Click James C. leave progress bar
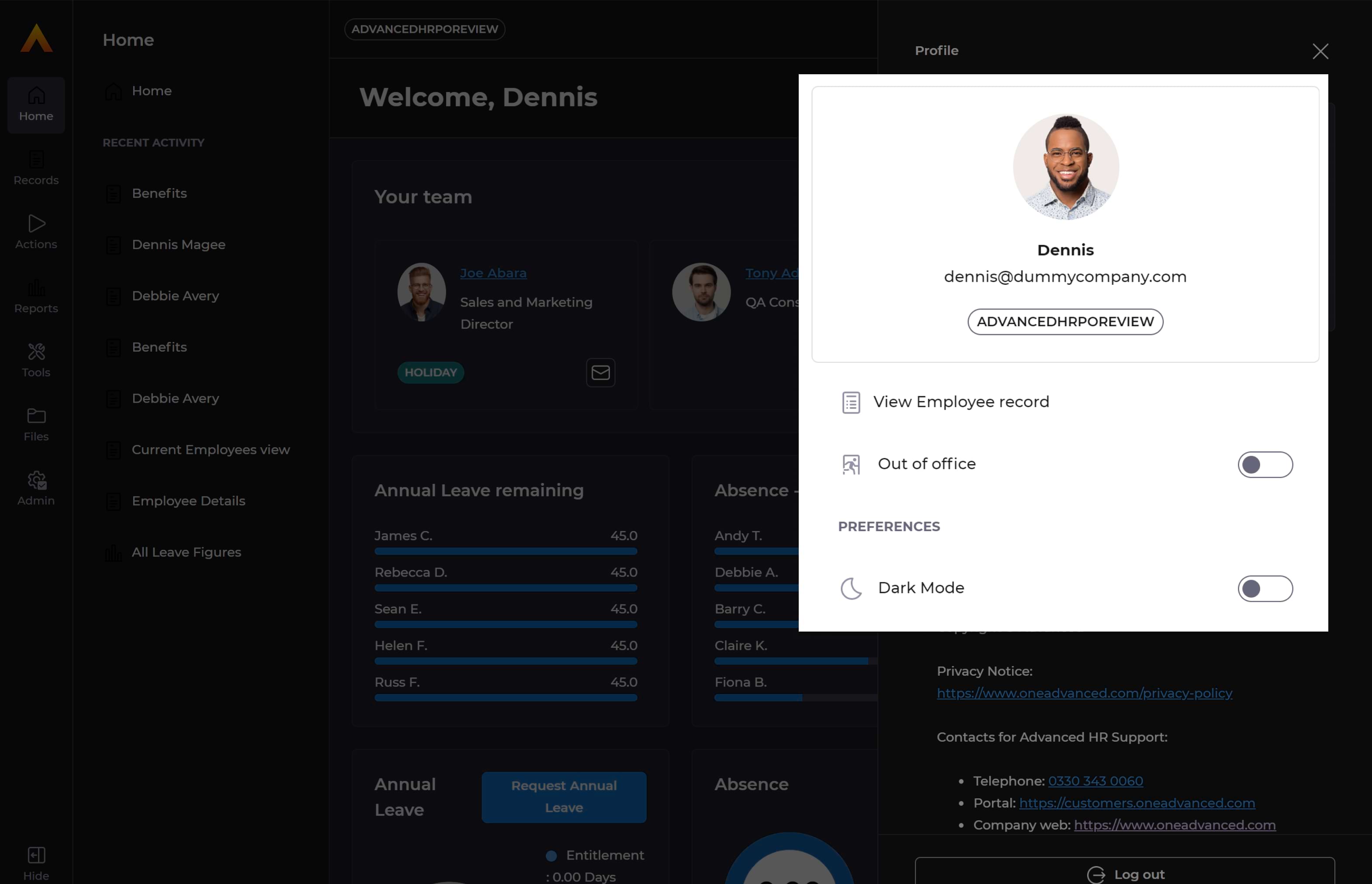The width and height of the screenshot is (1372, 884). [506, 551]
